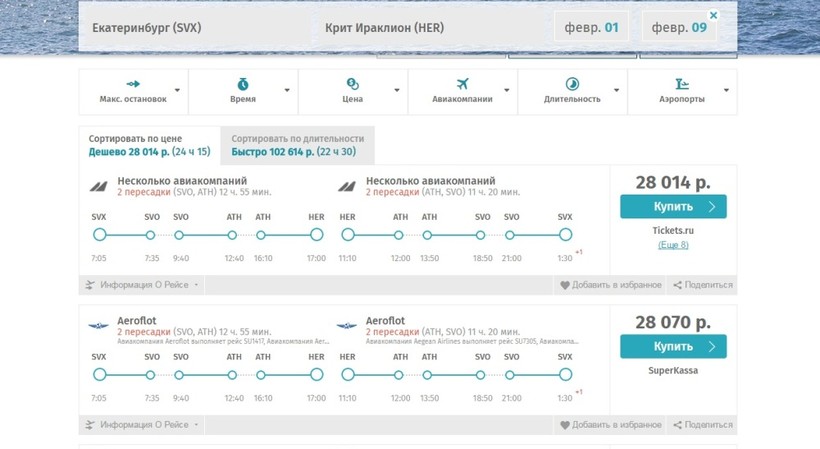Click the airplane icon for Авиакомпании filter
Screen dimensions: 820x449
click(x=462, y=84)
